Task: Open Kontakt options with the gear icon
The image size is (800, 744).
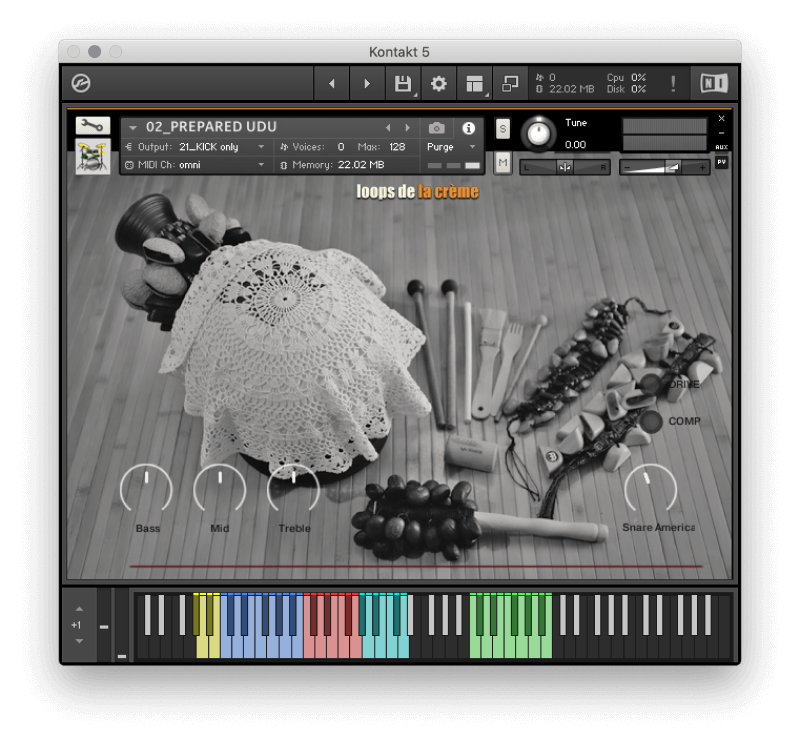Action: 439,83
